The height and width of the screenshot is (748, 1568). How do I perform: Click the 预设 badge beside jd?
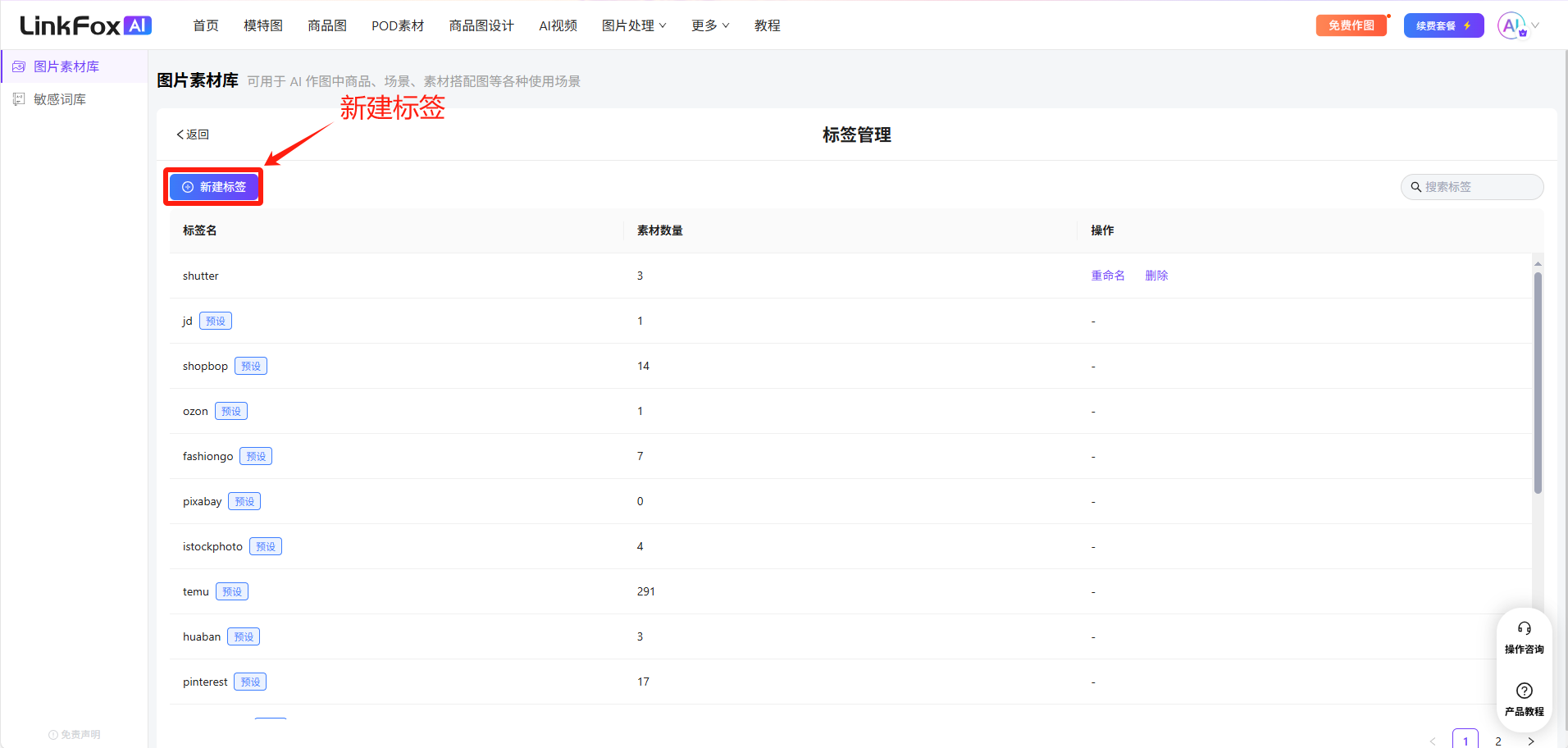point(216,321)
